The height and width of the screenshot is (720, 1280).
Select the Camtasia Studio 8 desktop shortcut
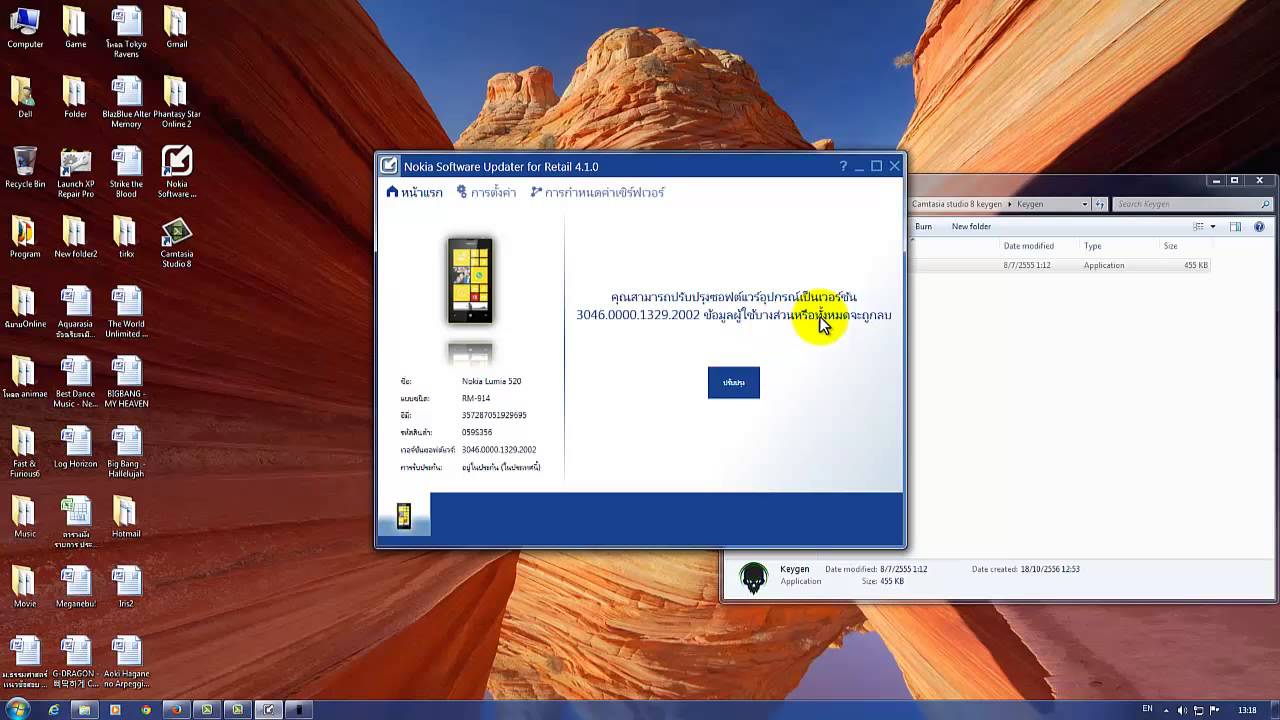pos(176,242)
